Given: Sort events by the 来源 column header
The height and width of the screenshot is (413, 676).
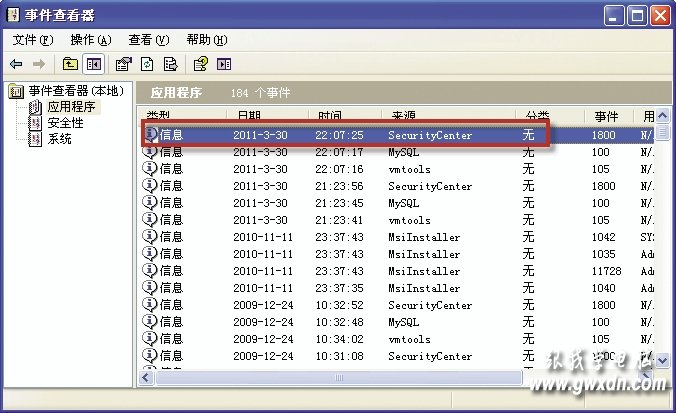Looking at the screenshot, I should click(x=403, y=116).
